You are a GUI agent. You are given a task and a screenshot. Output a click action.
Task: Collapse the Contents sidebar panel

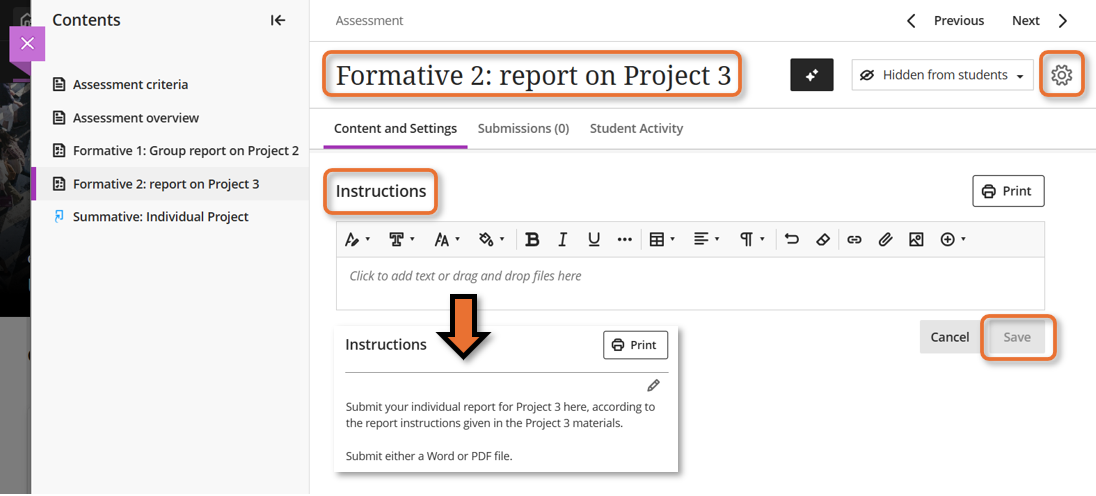278,20
